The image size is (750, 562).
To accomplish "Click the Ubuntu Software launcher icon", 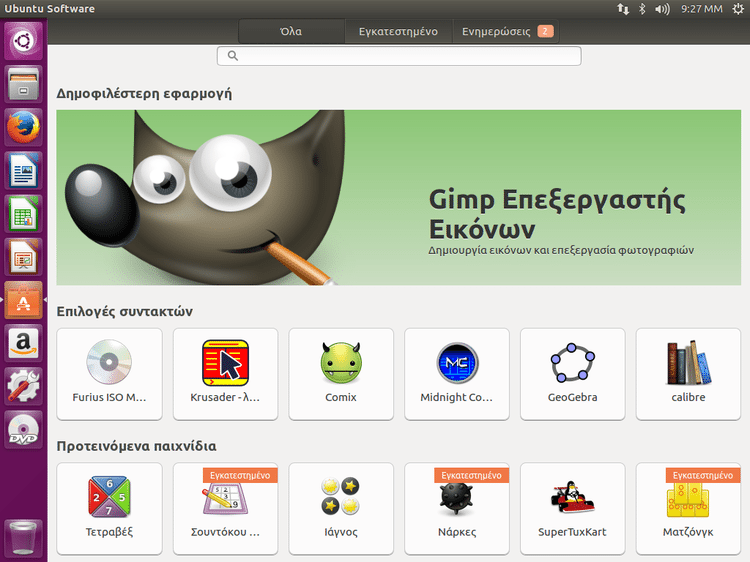I will [23, 299].
